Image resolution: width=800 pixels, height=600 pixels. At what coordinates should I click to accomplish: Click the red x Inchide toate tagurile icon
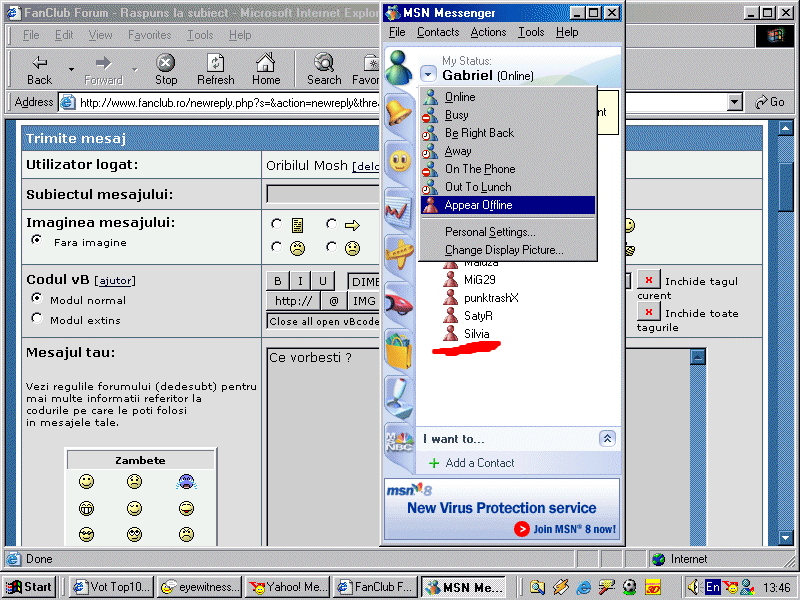[648, 312]
